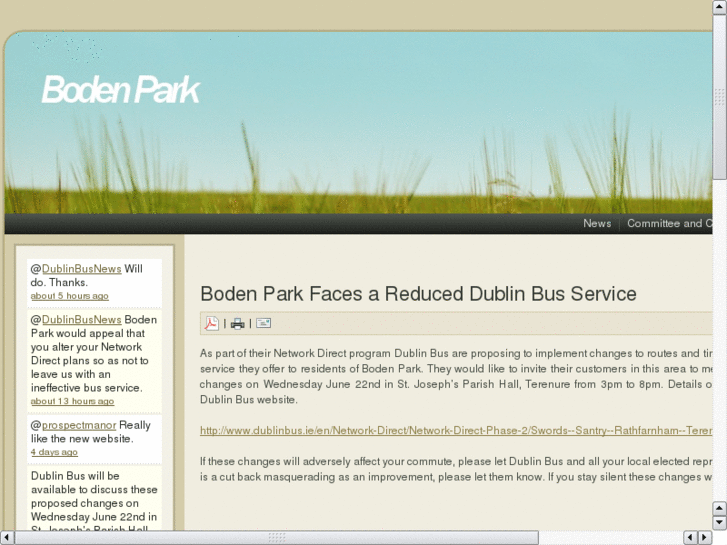Open the 'about 13 hours ago' tweet link
The image size is (727, 545).
(x=72, y=401)
